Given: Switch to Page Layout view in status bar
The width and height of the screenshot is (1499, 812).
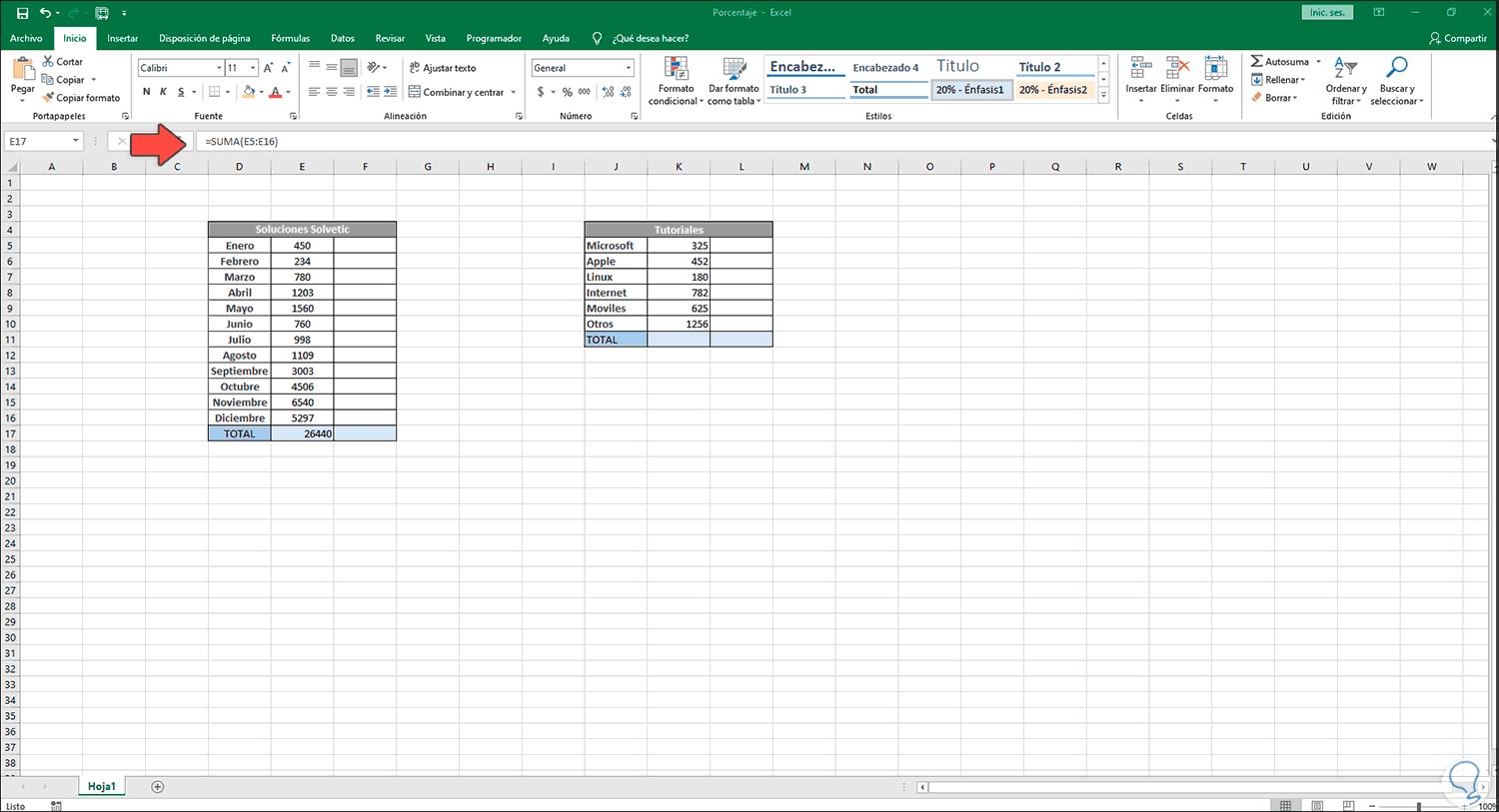Looking at the screenshot, I should 1317,805.
